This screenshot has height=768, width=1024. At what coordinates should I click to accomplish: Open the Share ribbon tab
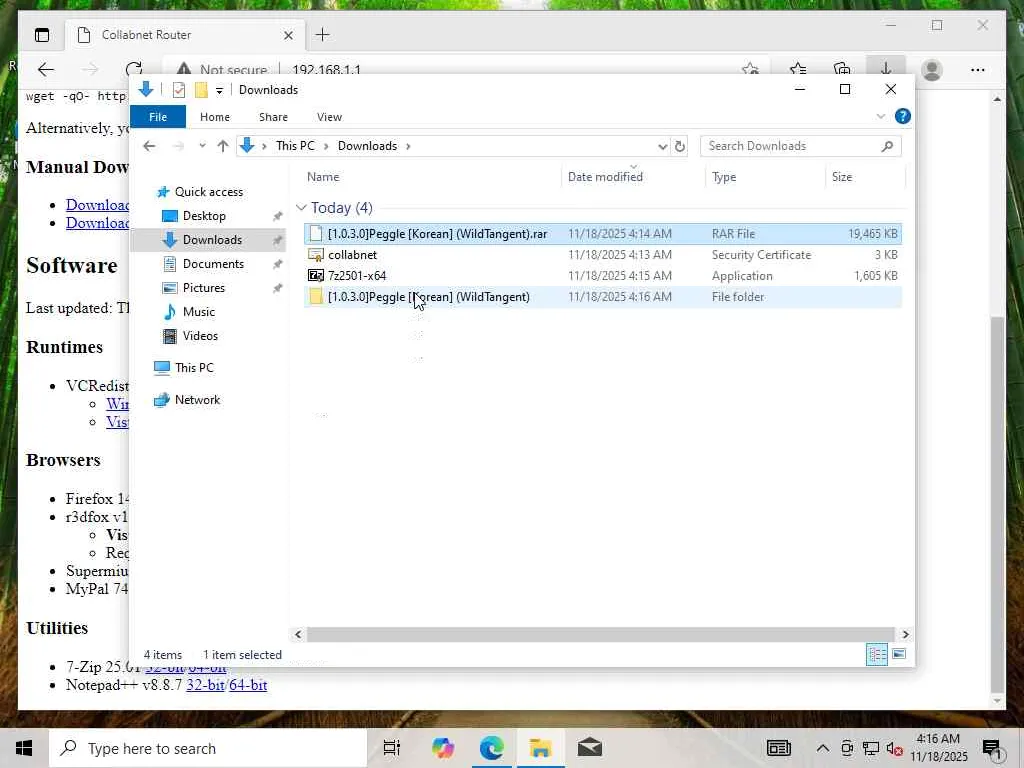tap(273, 117)
